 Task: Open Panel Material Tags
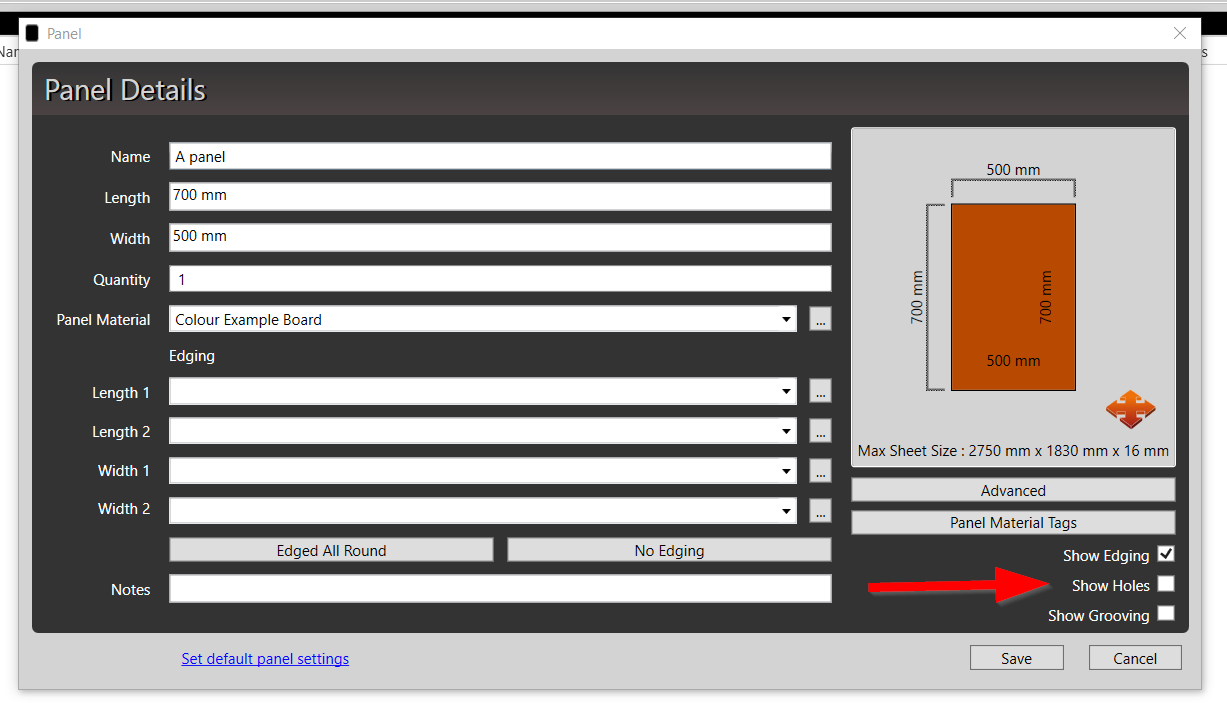pos(1013,522)
